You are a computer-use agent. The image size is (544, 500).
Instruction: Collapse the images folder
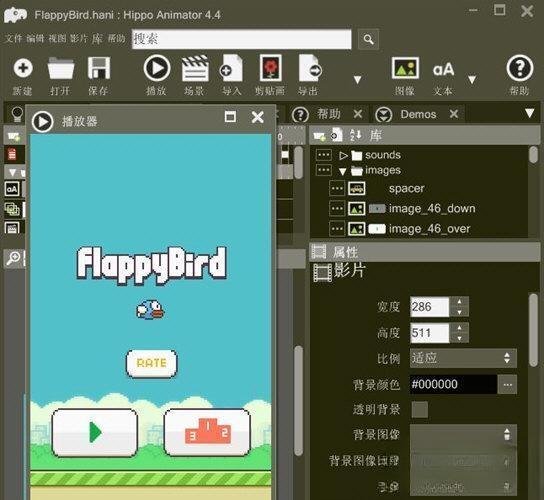[343, 171]
